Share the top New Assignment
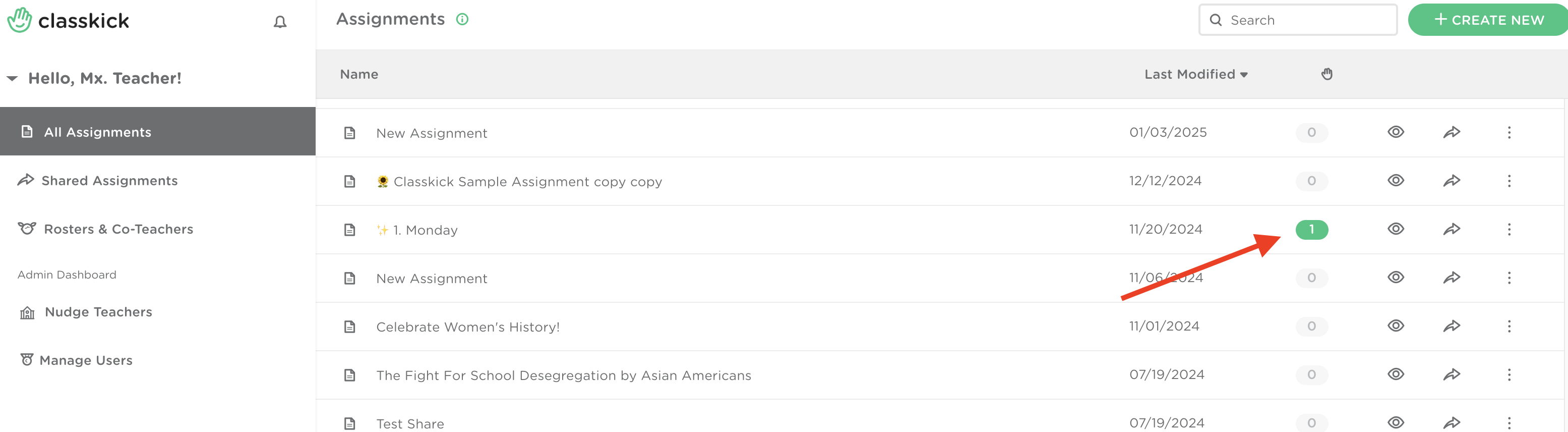 tap(1452, 132)
